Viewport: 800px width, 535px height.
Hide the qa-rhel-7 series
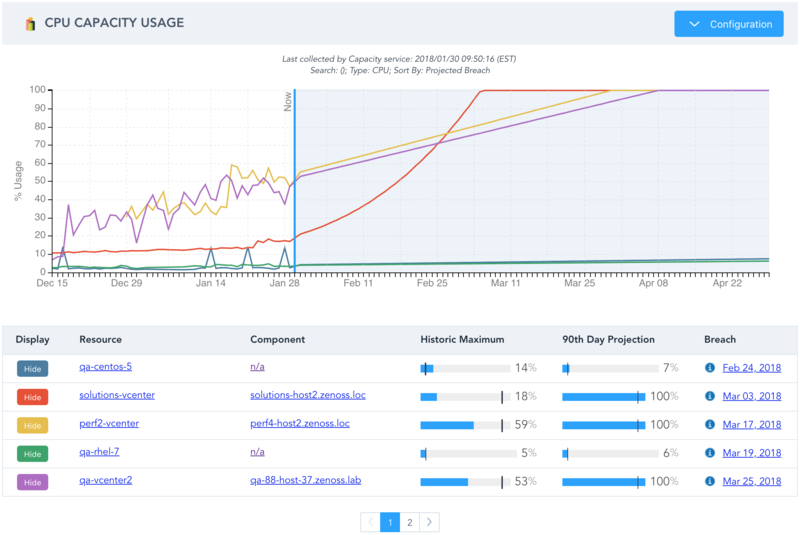(33, 454)
